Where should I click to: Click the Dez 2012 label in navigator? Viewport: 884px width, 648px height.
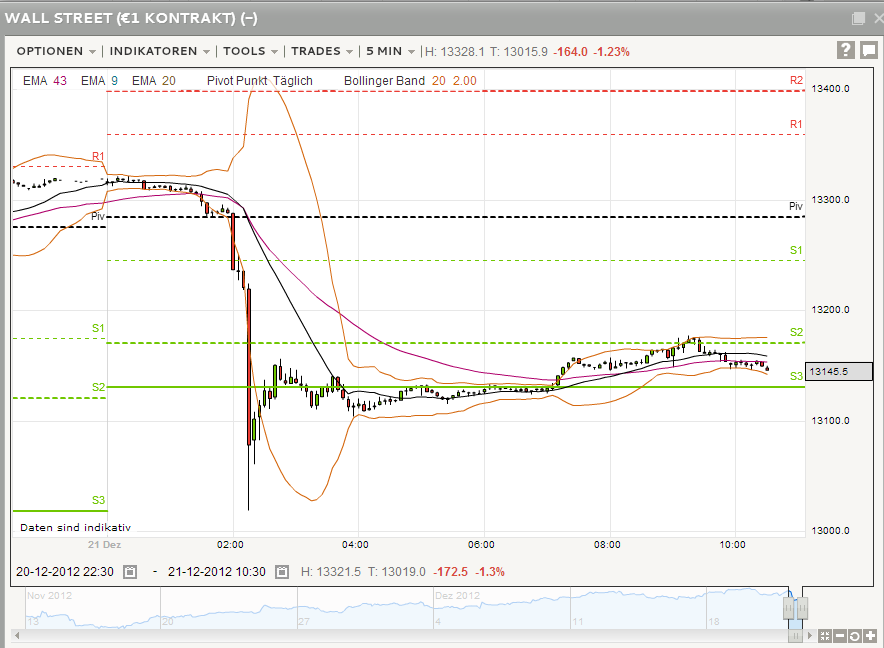(x=457, y=596)
